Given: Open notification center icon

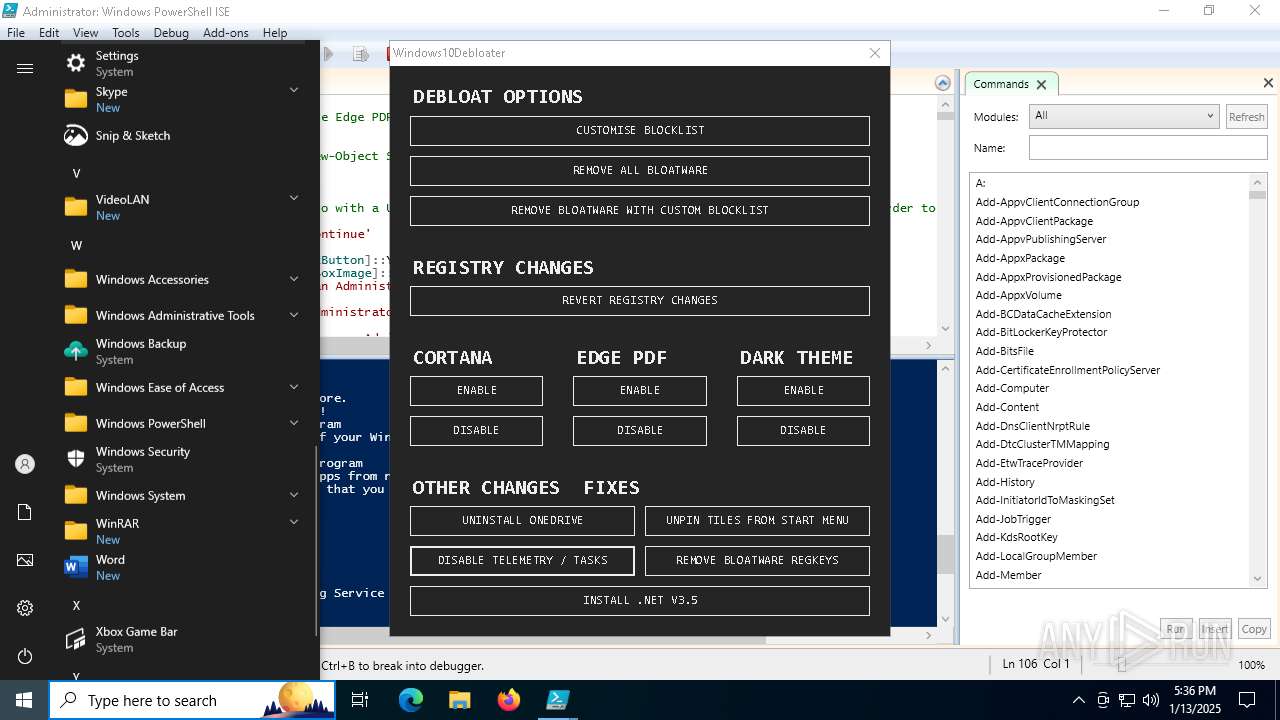Looking at the screenshot, I should (x=1247, y=700).
